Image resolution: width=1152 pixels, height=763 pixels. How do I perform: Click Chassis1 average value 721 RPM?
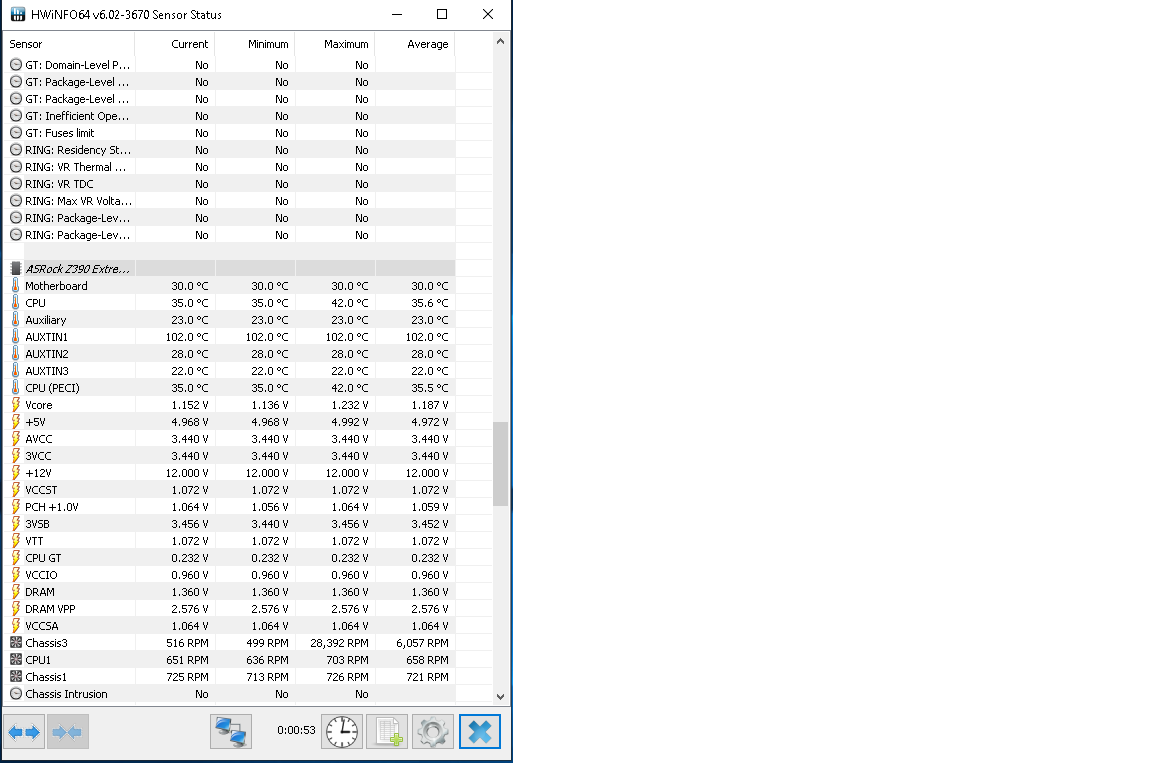[428, 676]
